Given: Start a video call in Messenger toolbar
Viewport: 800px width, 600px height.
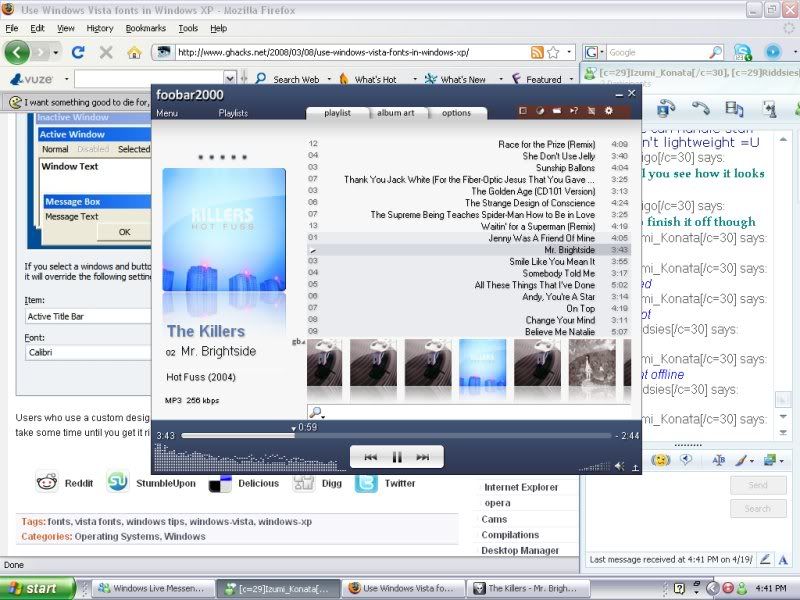Looking at the screenshot, I should [666, 108].
